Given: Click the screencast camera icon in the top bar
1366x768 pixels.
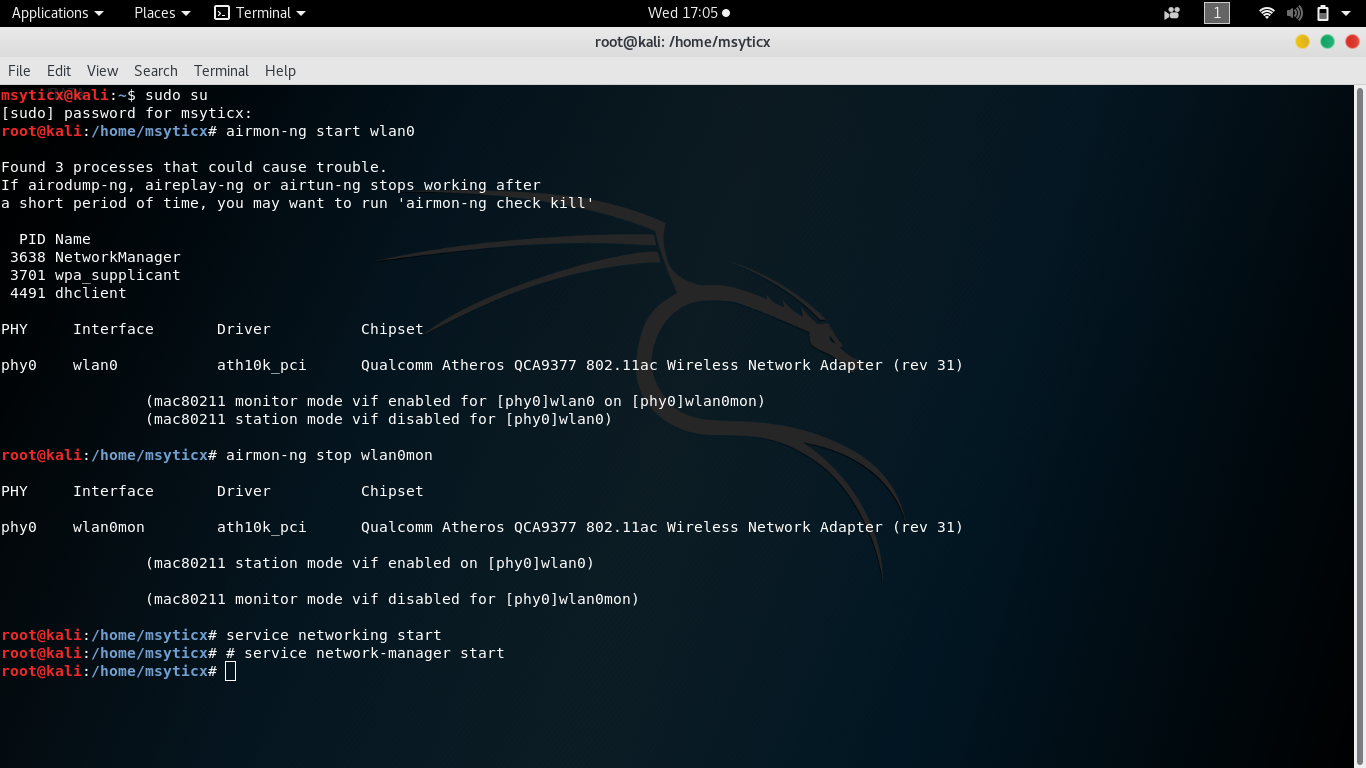Looking at the screenshot, I should pos(1171,13).
